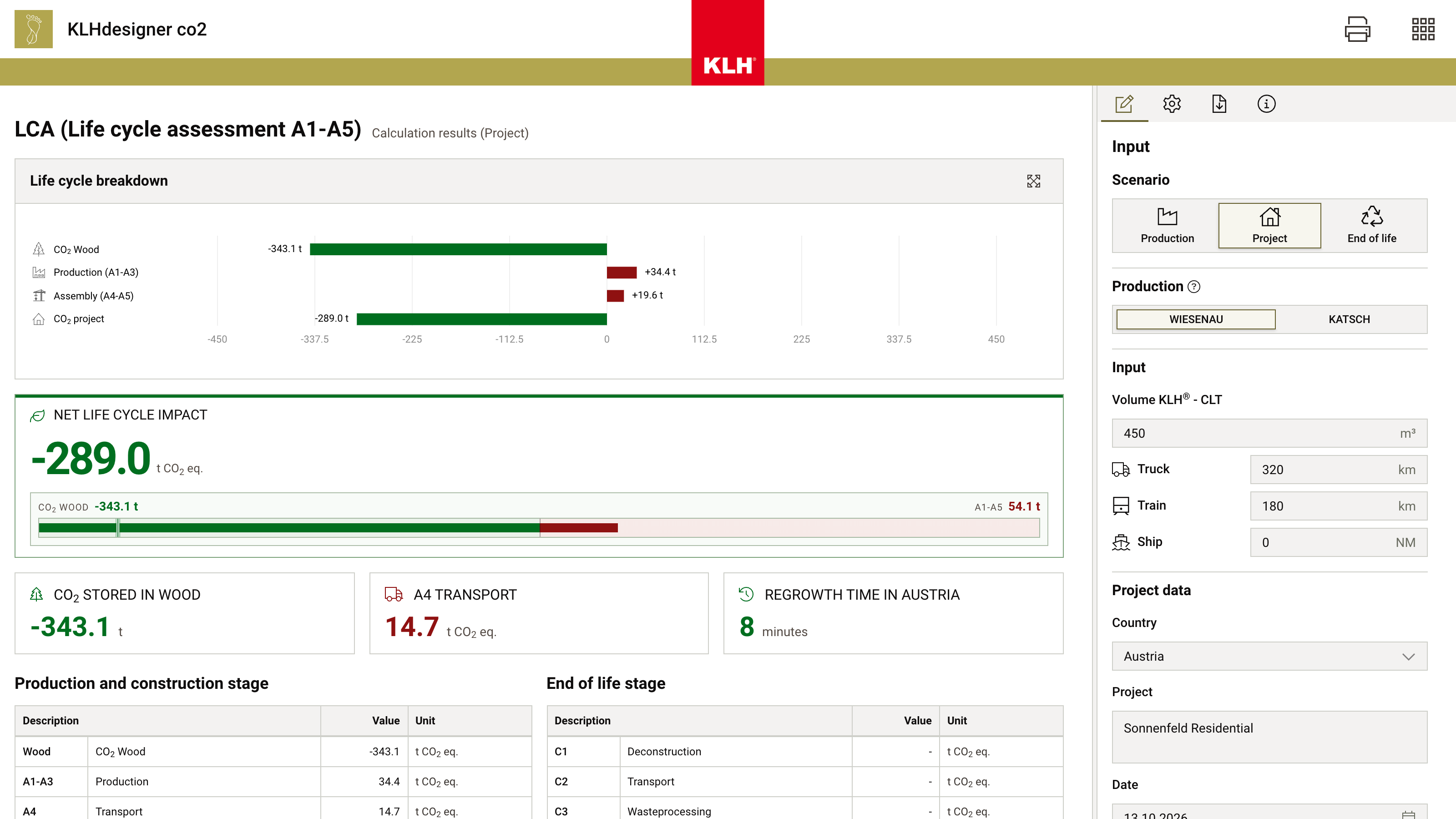
Task: Click the red KLH brand logo
Action: coord(728,43)
